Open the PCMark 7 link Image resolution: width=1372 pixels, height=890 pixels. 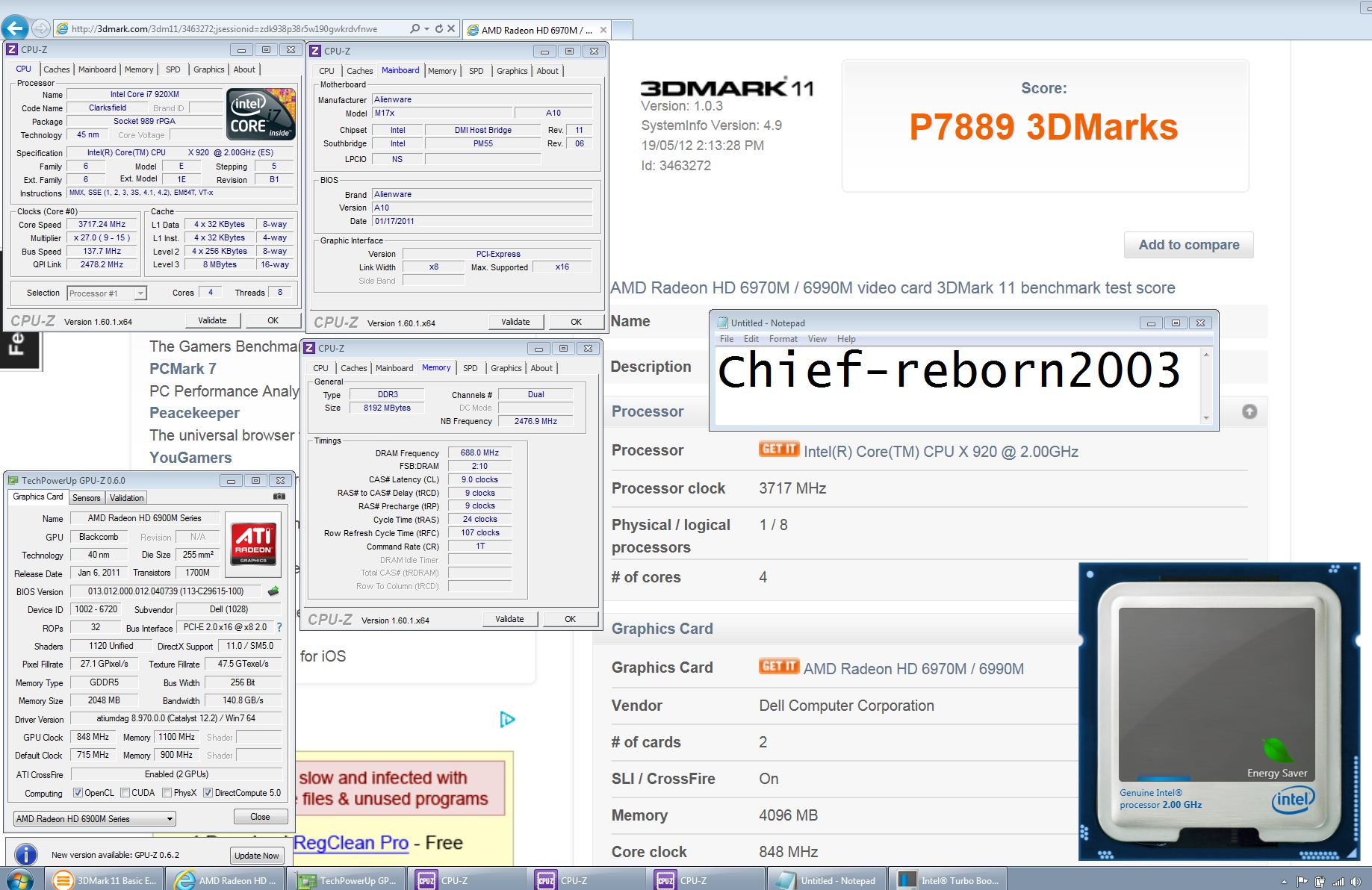pyautogui.click(x=183, y=369)
